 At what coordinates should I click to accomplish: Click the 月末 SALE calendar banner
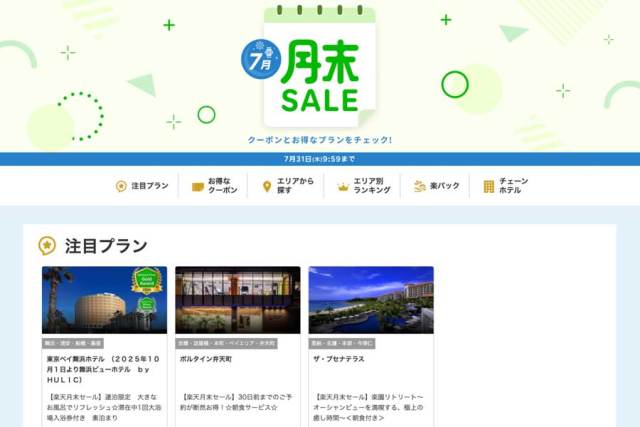(x=320, y=67)
